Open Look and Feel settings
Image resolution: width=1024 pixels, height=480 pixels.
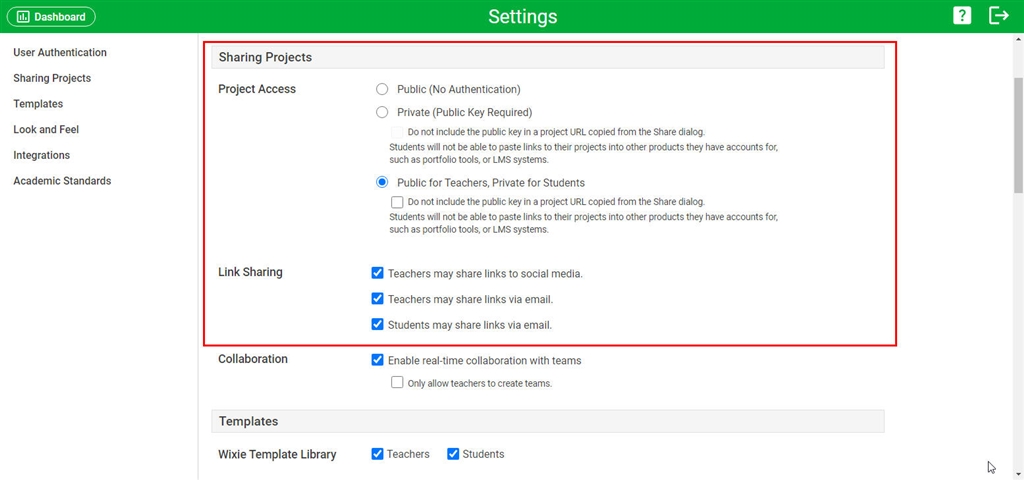pos(46,129)
